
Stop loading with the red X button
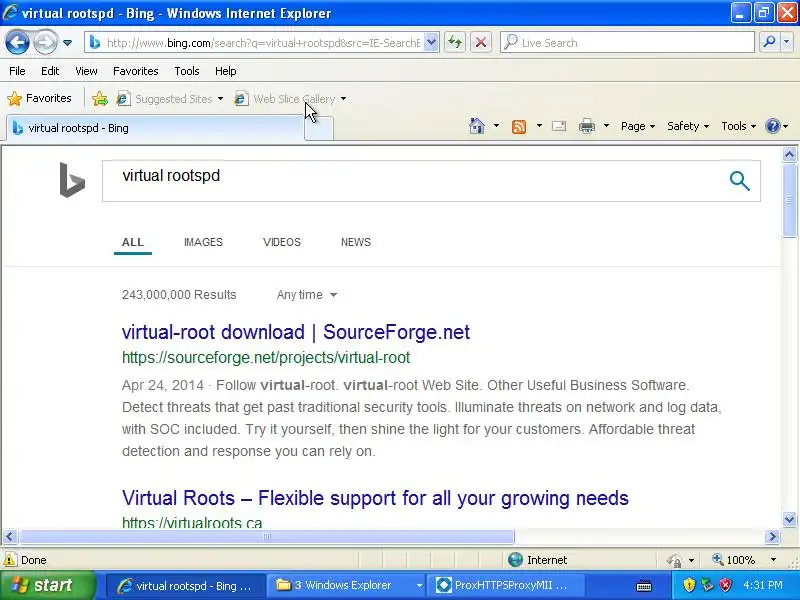click(481, 42)
